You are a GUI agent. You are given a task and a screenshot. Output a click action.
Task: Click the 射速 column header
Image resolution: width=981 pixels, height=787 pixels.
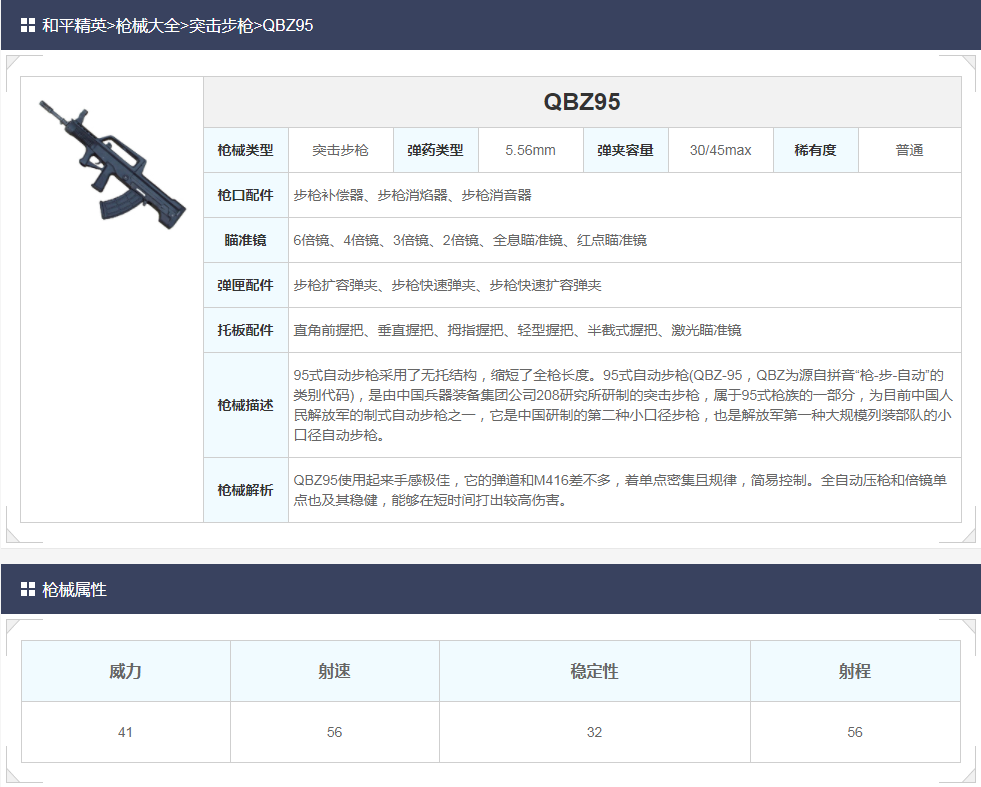pyautogui.click(x=335, y=671)
